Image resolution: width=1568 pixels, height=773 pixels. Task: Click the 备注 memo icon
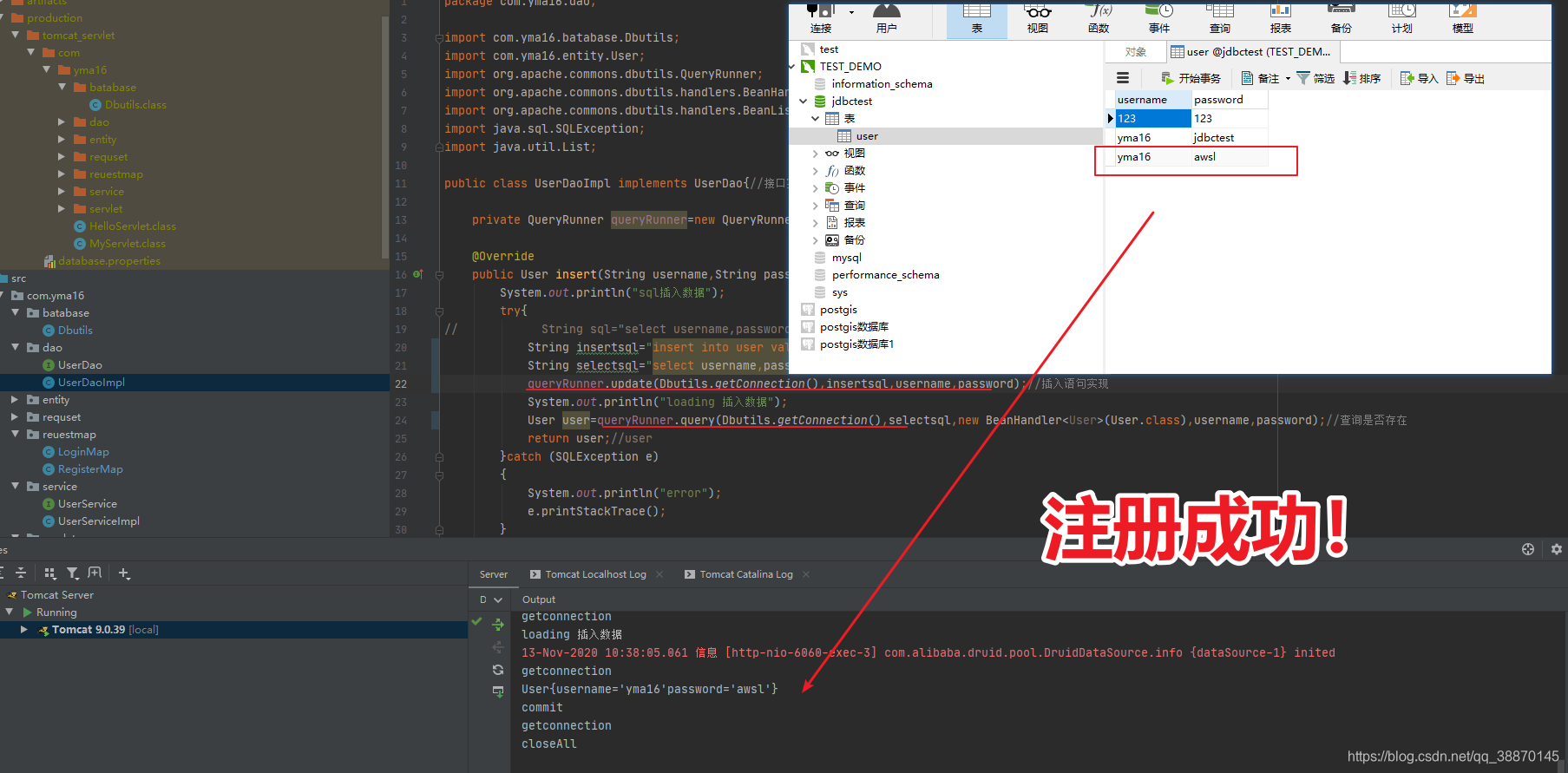pos(1260,78)
